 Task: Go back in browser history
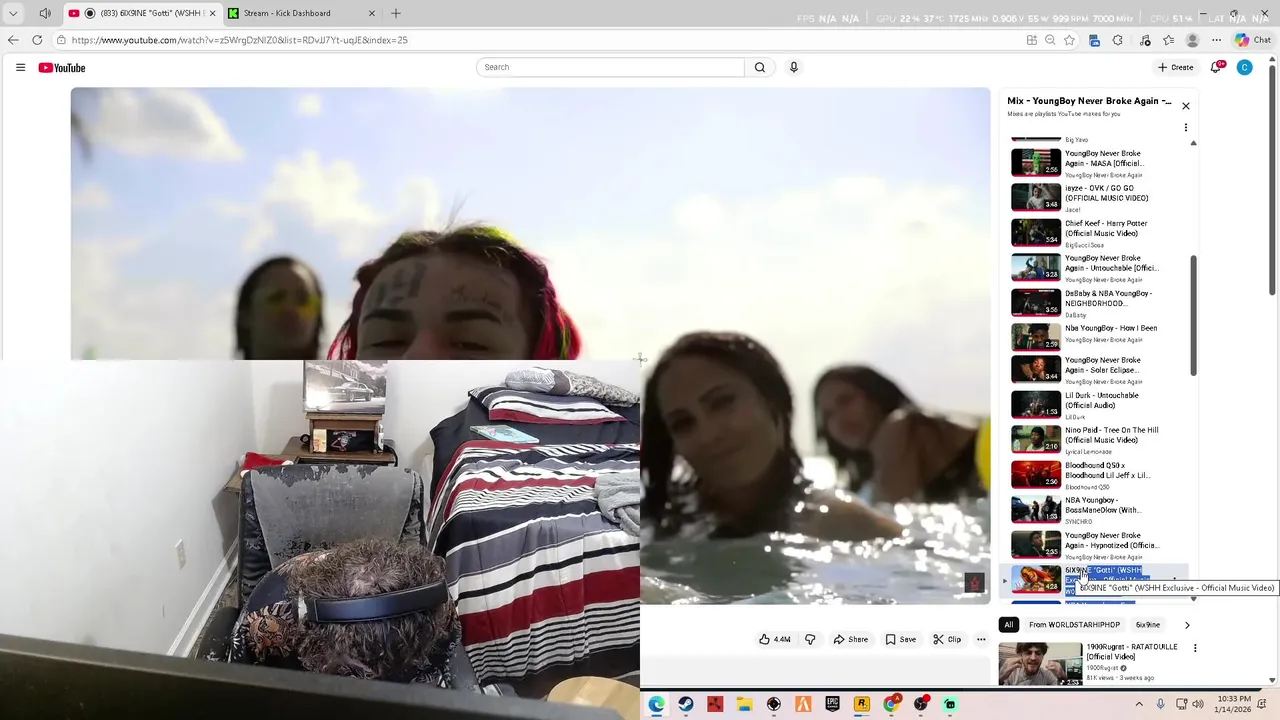click(13, 40)
